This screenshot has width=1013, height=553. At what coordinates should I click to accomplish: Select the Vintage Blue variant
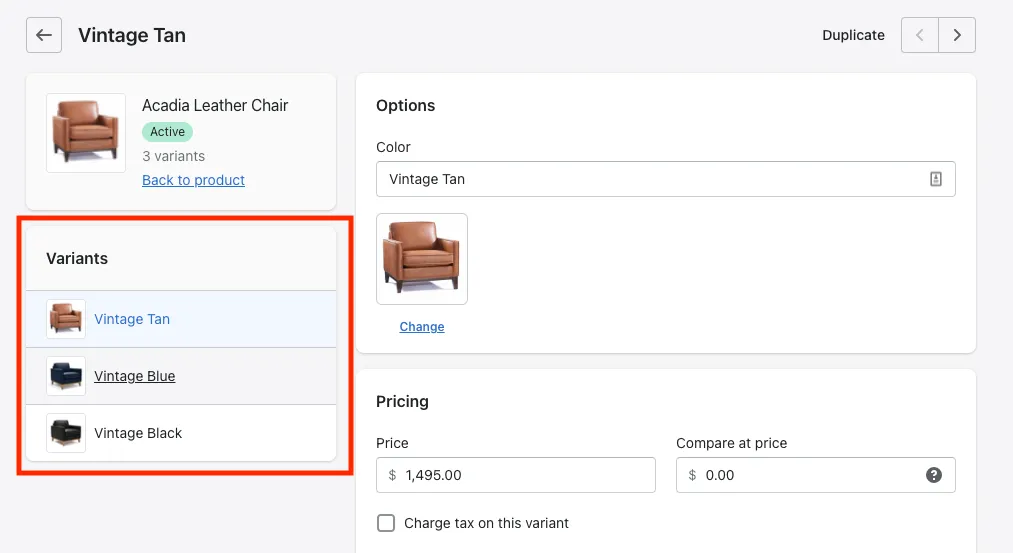coord(135,376)
